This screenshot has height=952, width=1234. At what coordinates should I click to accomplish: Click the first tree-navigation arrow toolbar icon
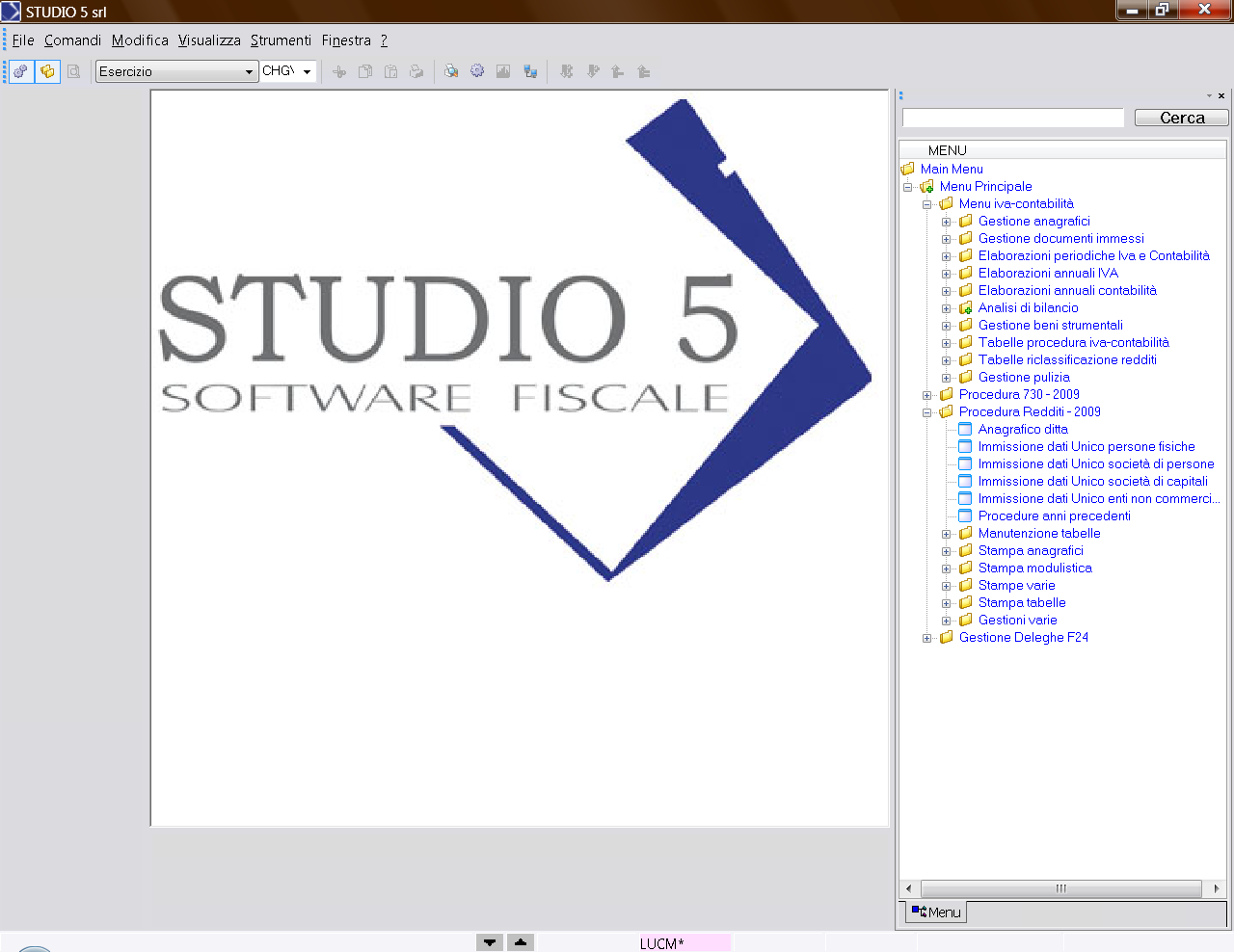pos(567,71)
